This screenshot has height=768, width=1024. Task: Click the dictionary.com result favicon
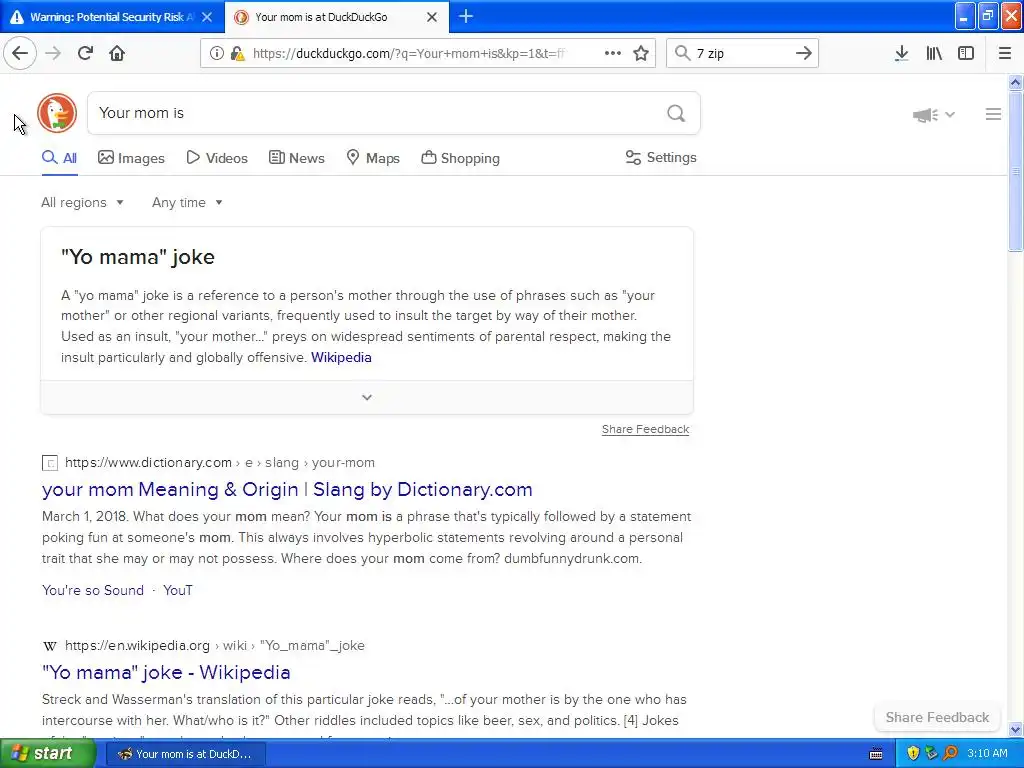(x=50, y=463)
